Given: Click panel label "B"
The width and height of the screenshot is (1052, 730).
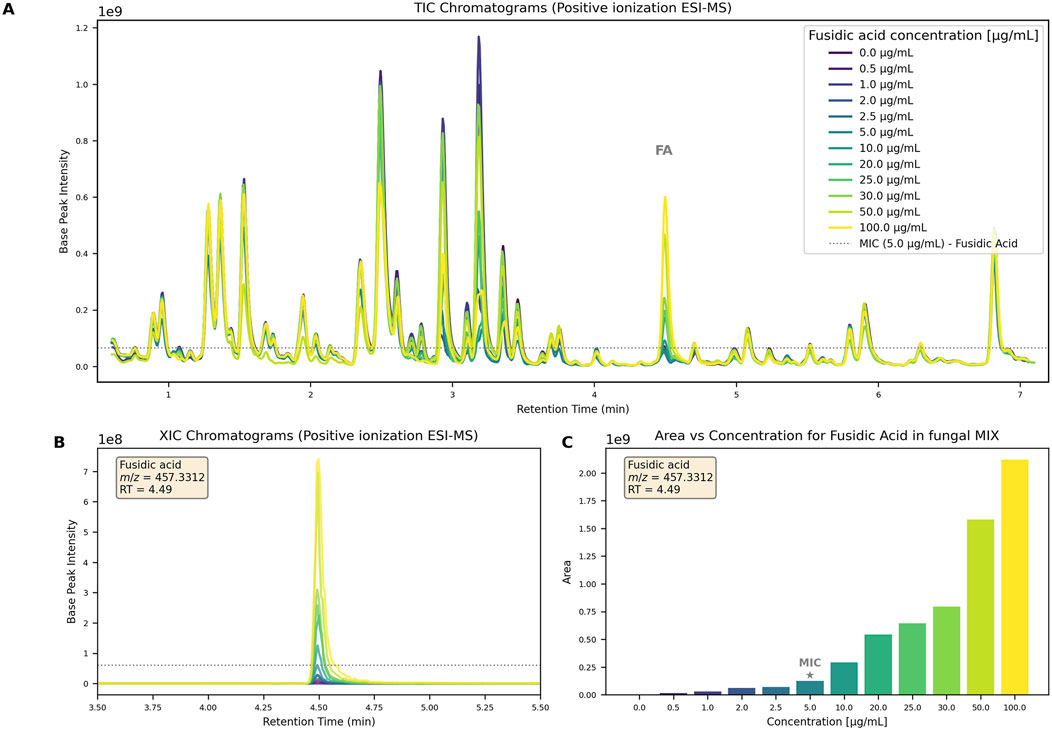Looking at the screenshot, I should pos(59,442).
